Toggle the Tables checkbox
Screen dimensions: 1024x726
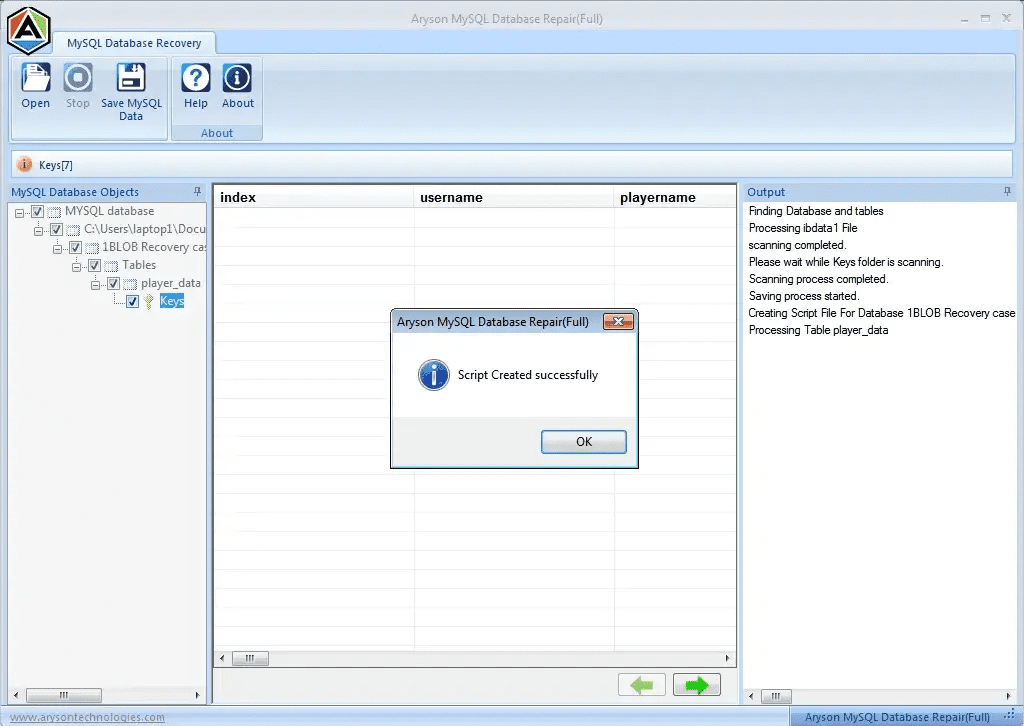(95, 266)
